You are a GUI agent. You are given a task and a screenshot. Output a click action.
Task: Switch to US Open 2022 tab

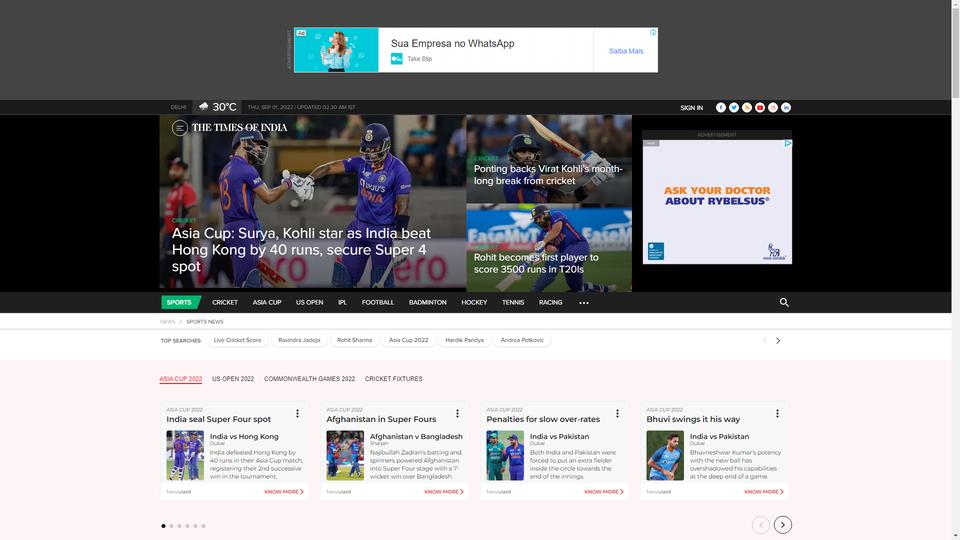[233, 379]
